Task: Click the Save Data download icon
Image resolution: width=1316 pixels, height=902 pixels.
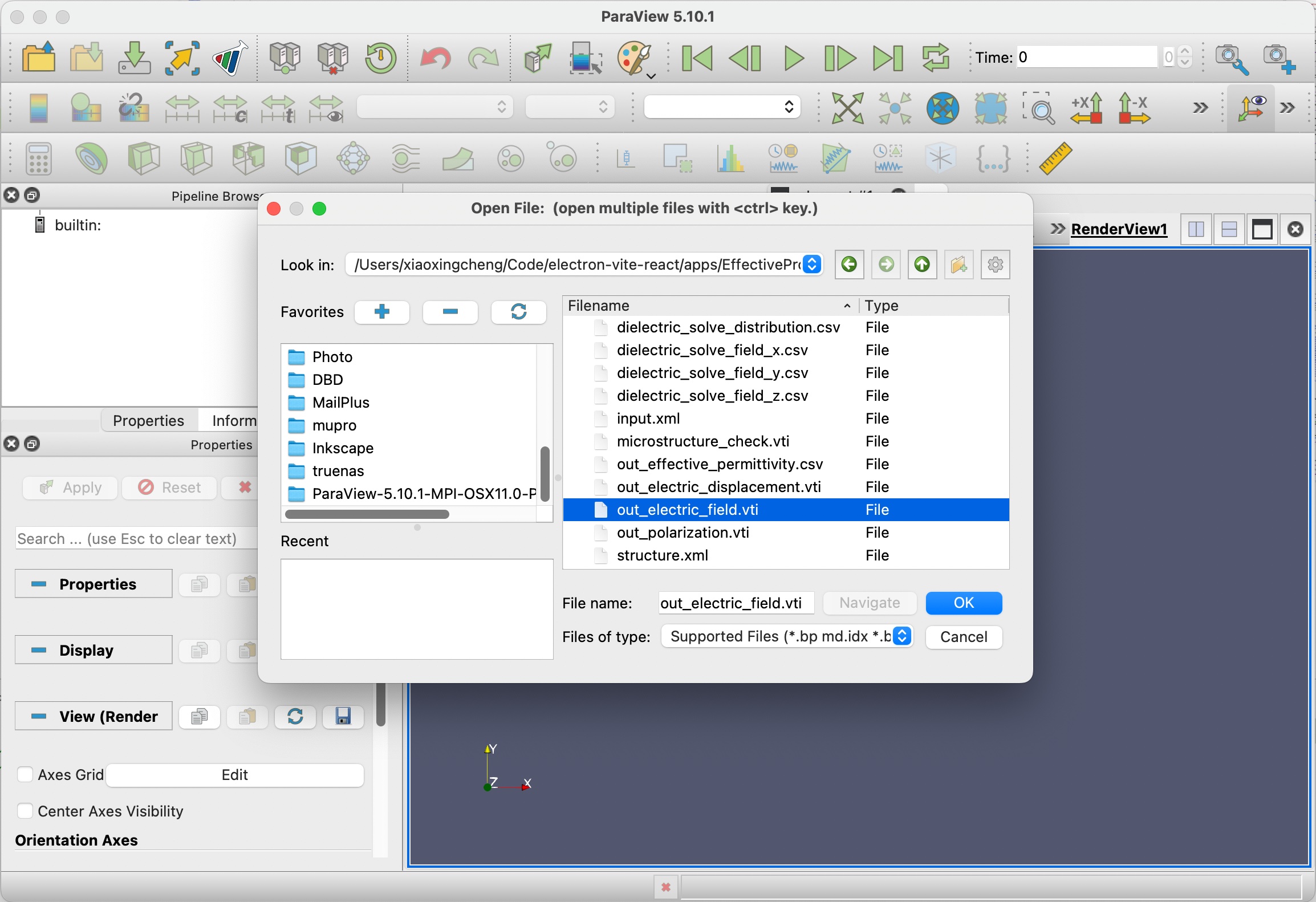Action: click(133, 58)
